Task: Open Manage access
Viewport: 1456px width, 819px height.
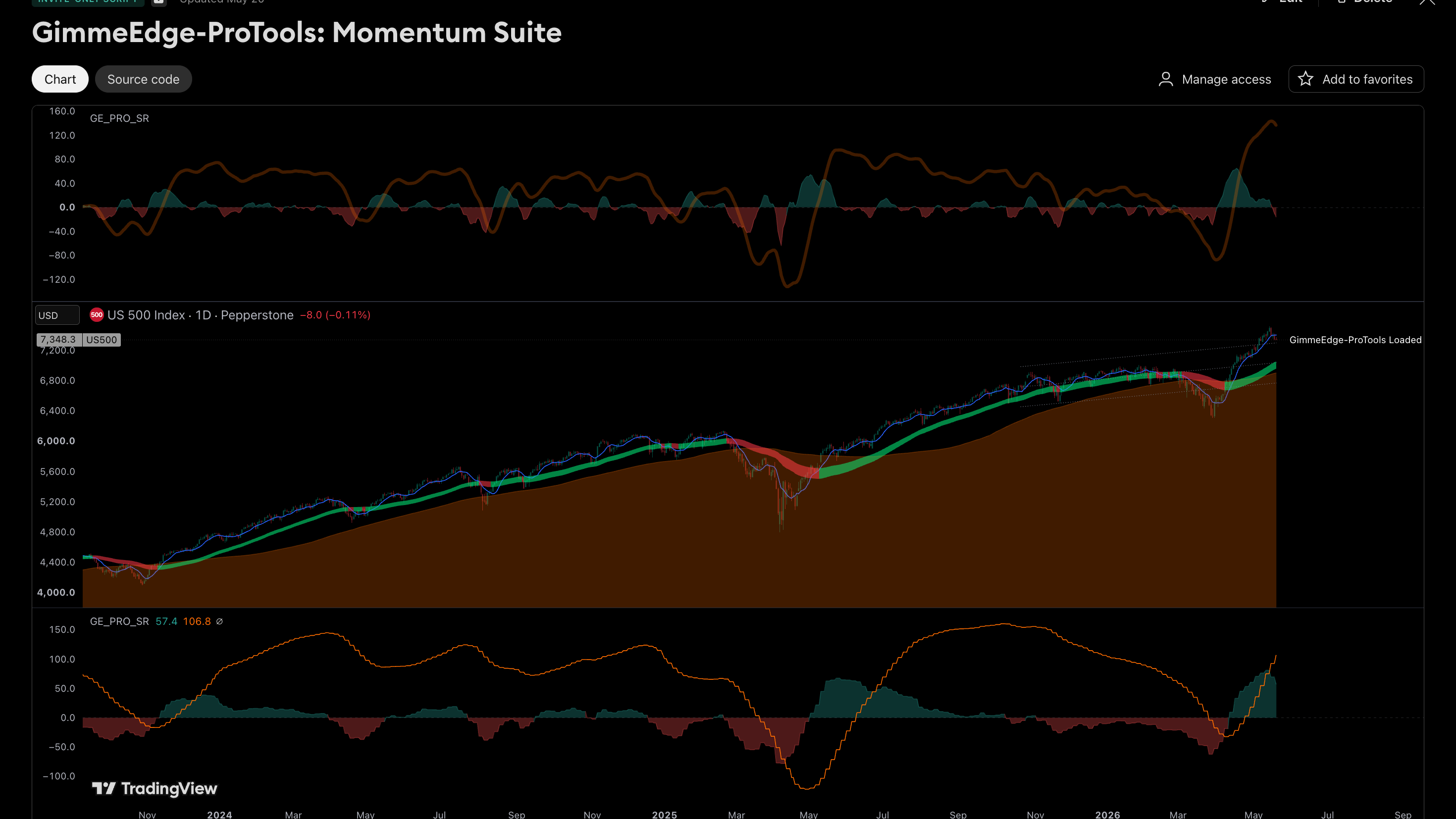Action: (x=1215, y=79)
